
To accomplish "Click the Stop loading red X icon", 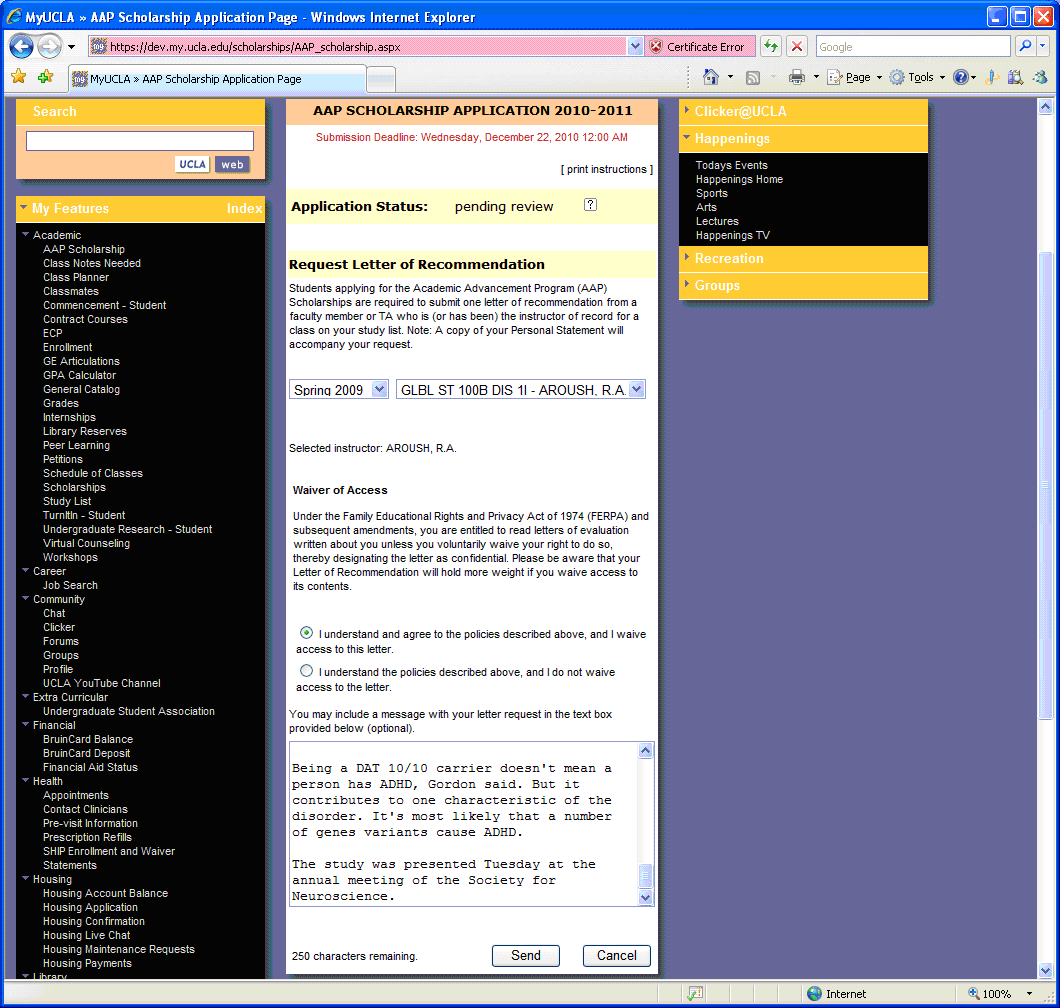I will coord(797,46).
